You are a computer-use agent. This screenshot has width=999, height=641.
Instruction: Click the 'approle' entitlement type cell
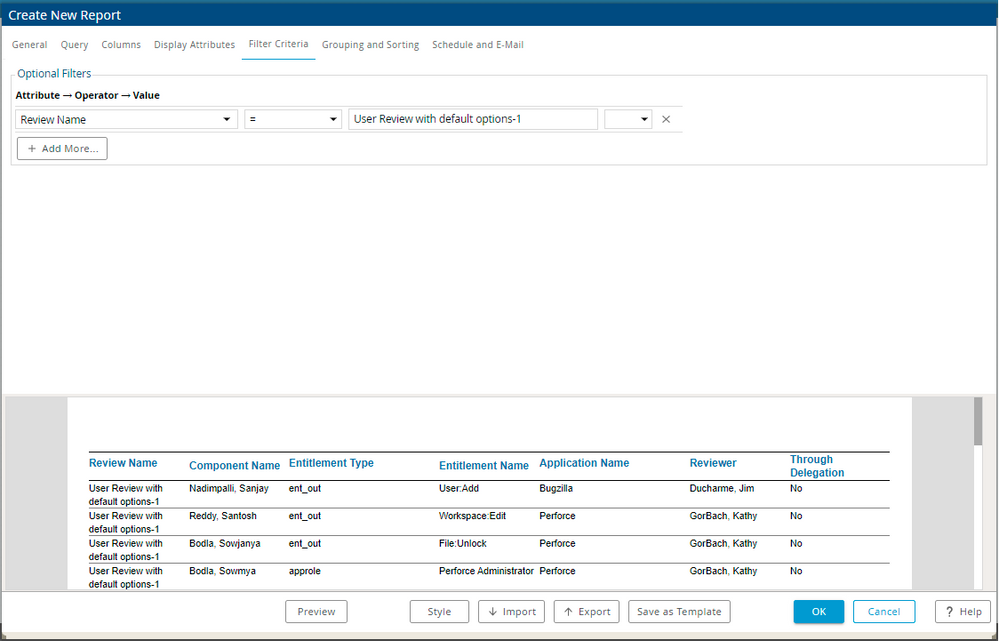[305, 571]
